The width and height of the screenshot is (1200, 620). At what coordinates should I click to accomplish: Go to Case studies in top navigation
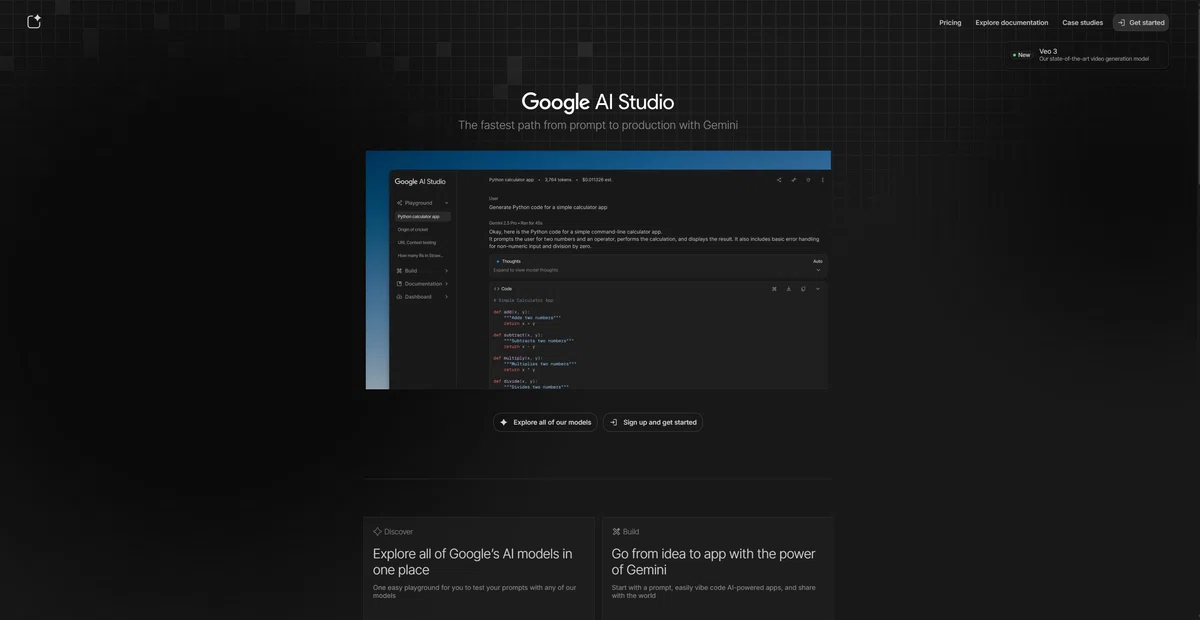tap(1082, 22)
